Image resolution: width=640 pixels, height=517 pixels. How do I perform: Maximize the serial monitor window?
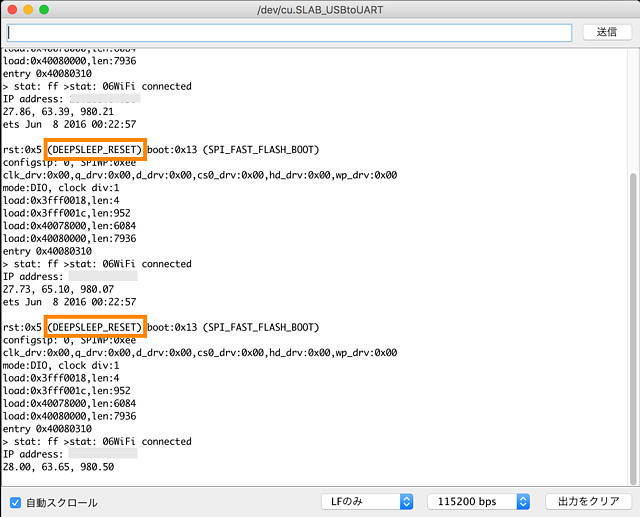pyautogui.click(x=44, y=10)
